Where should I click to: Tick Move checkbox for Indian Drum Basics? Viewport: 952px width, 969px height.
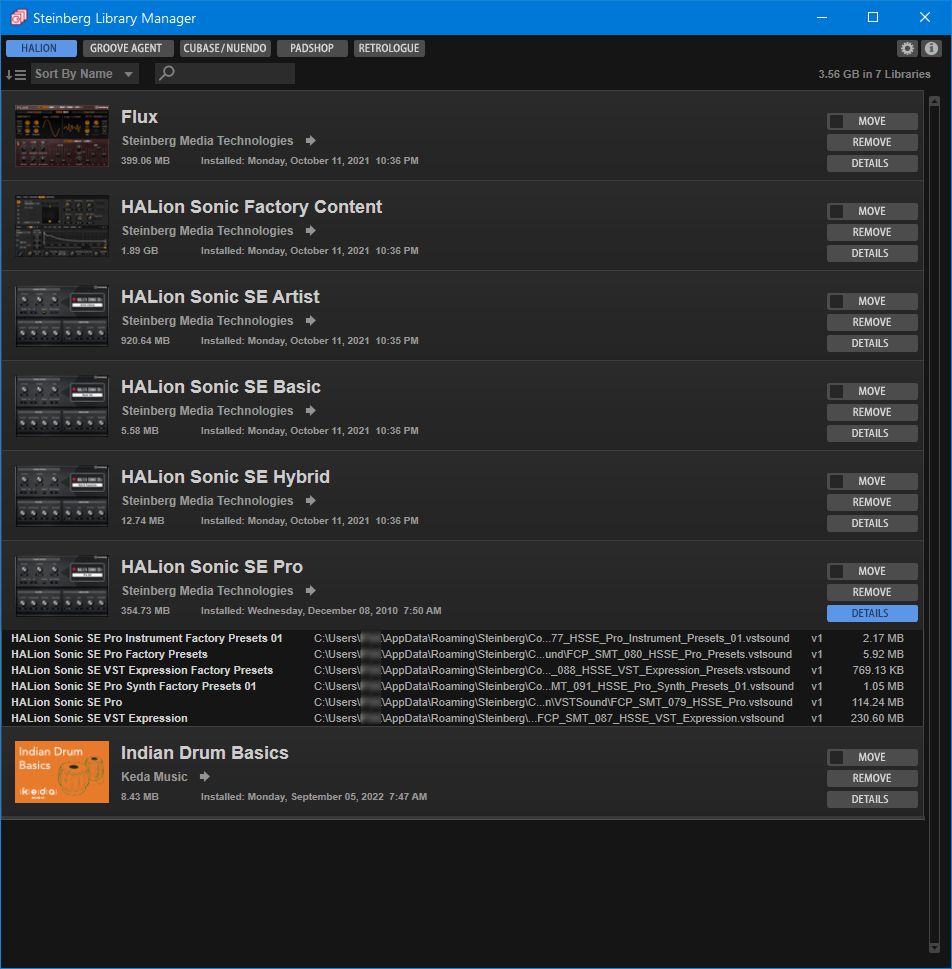coord(836,758)
